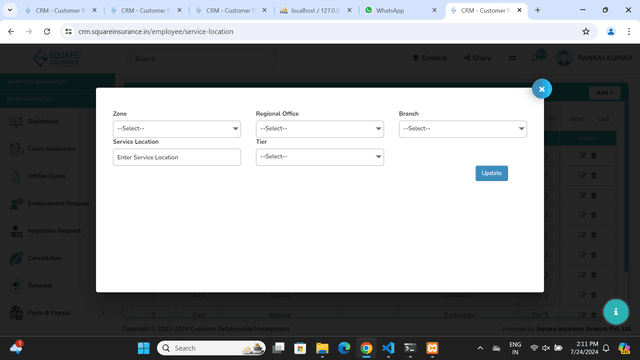The width and height of the screenshot is (640, 360).
Task: Open Chrome three-dot menu
Action: [x=629, y=31]
